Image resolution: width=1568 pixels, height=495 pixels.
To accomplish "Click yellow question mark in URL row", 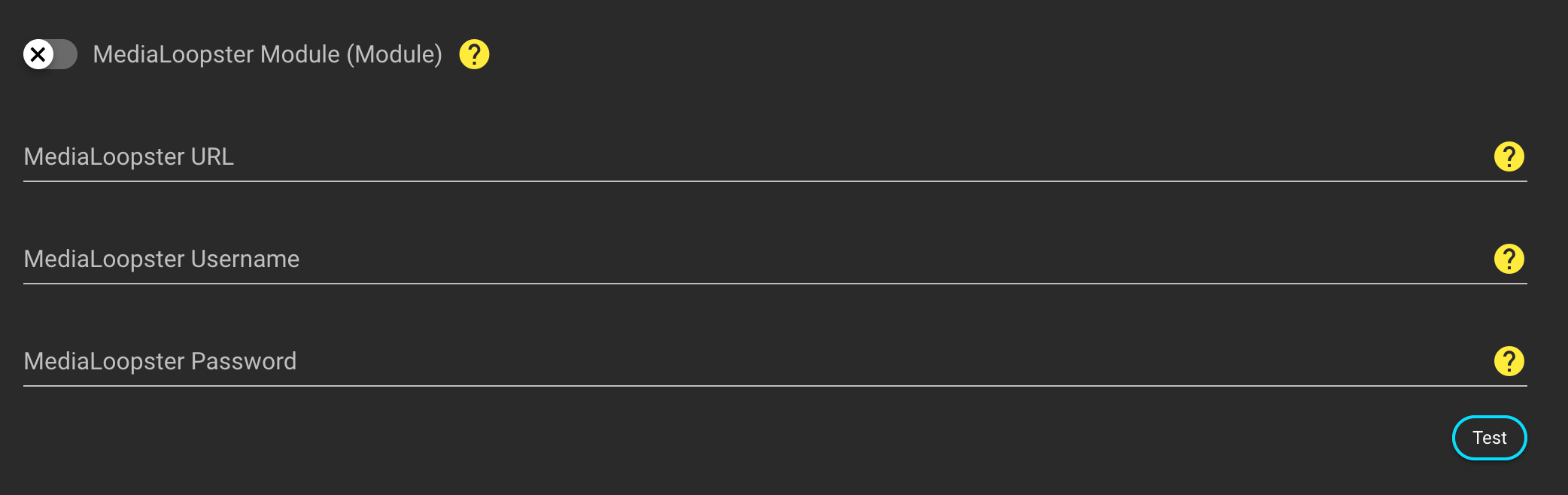I will pos(1509,156).
